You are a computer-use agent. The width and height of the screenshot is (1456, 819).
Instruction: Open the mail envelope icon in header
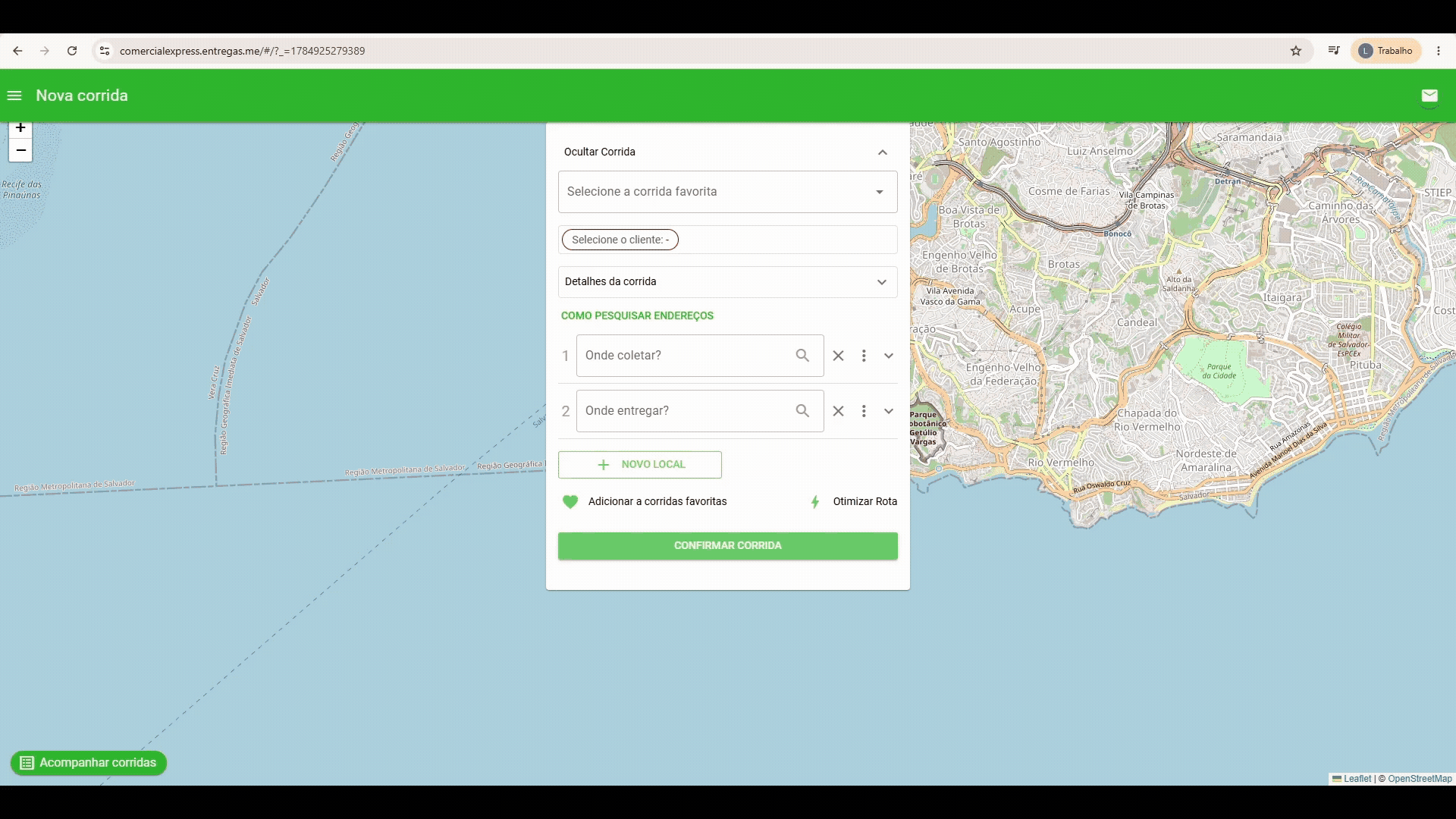click(1429, 96)
